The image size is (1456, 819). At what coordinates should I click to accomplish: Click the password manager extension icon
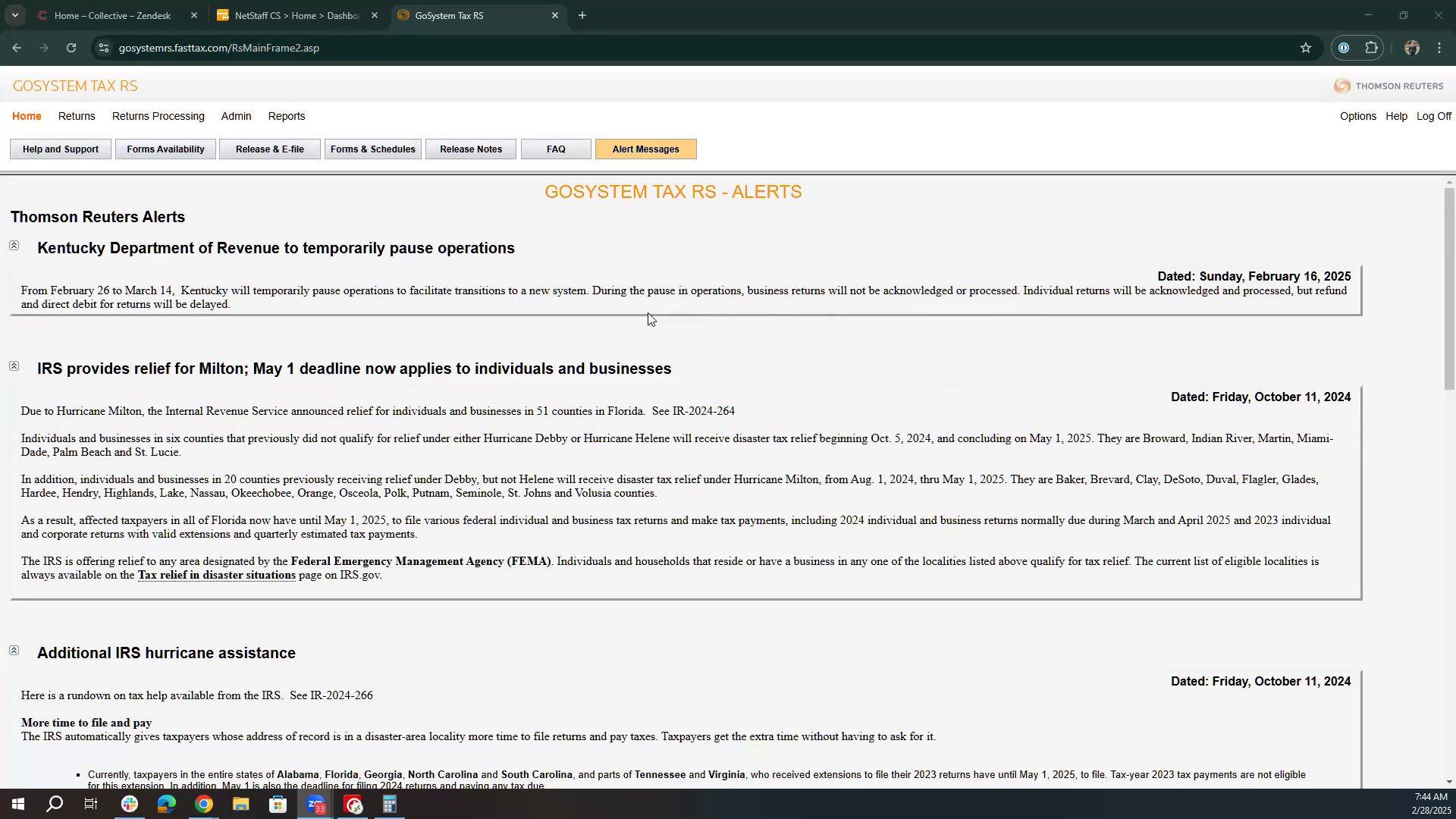pos(1343,48)
